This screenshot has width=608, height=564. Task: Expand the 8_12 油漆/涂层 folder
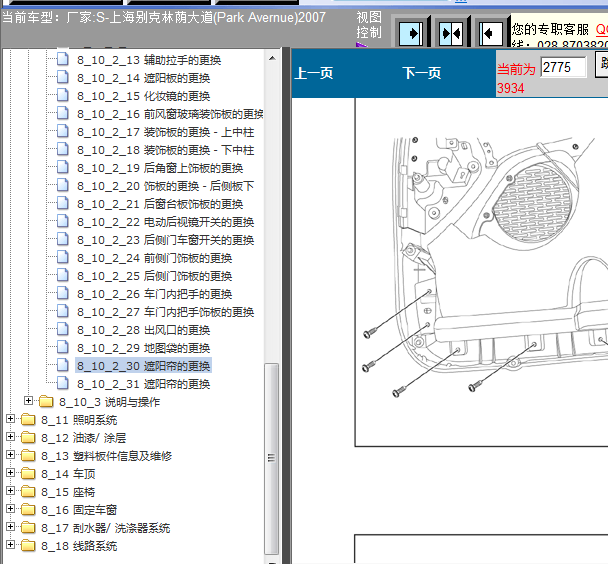10,437
